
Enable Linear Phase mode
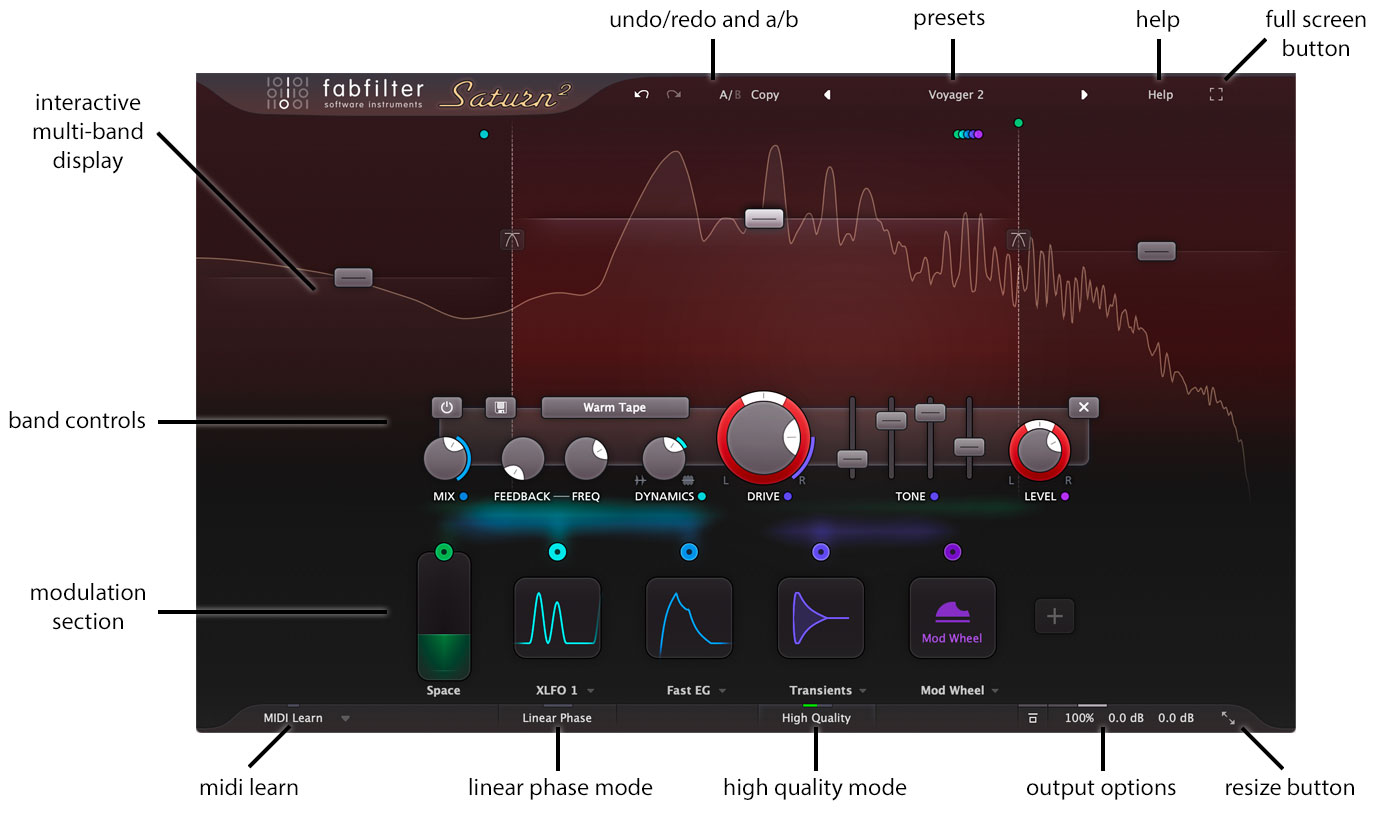pos(557,718)
